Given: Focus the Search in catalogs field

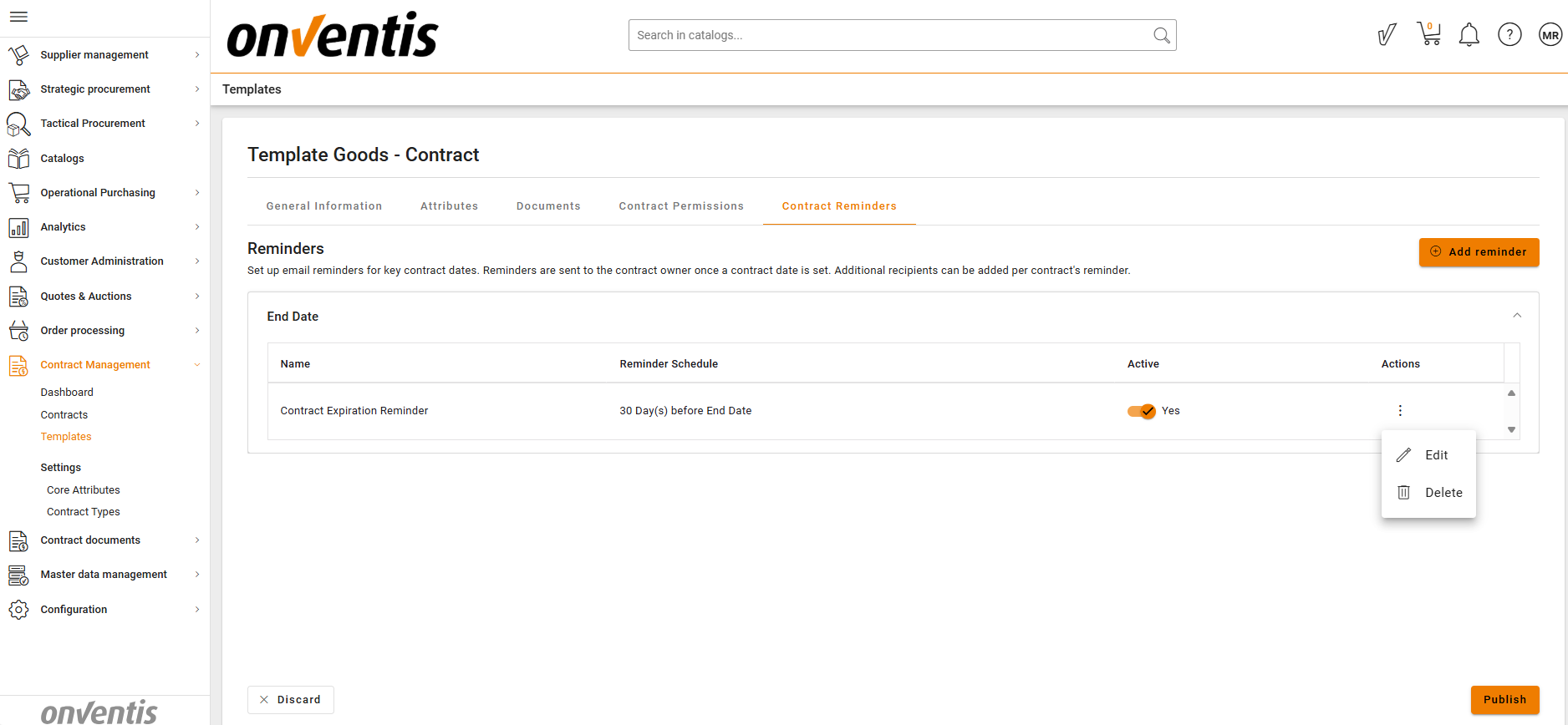Looking at the screenshot, I should point(890,35).
